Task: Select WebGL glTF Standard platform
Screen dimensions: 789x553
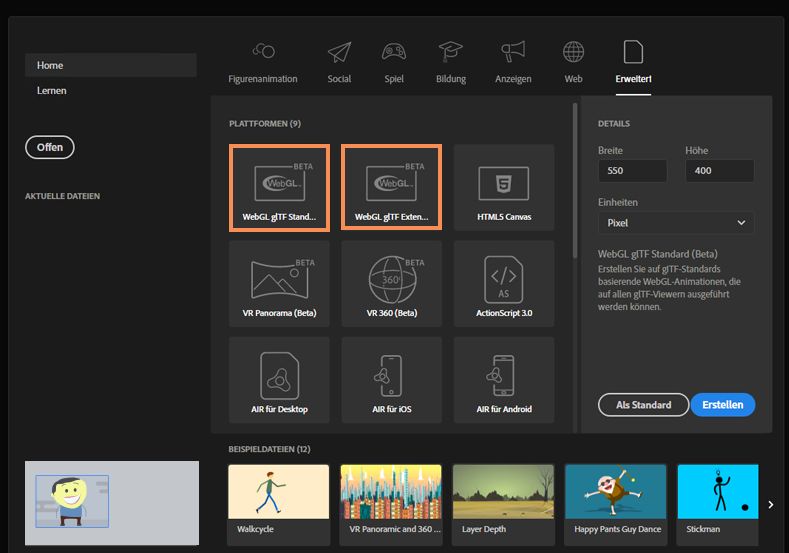Action: click(x=279, y=188)
